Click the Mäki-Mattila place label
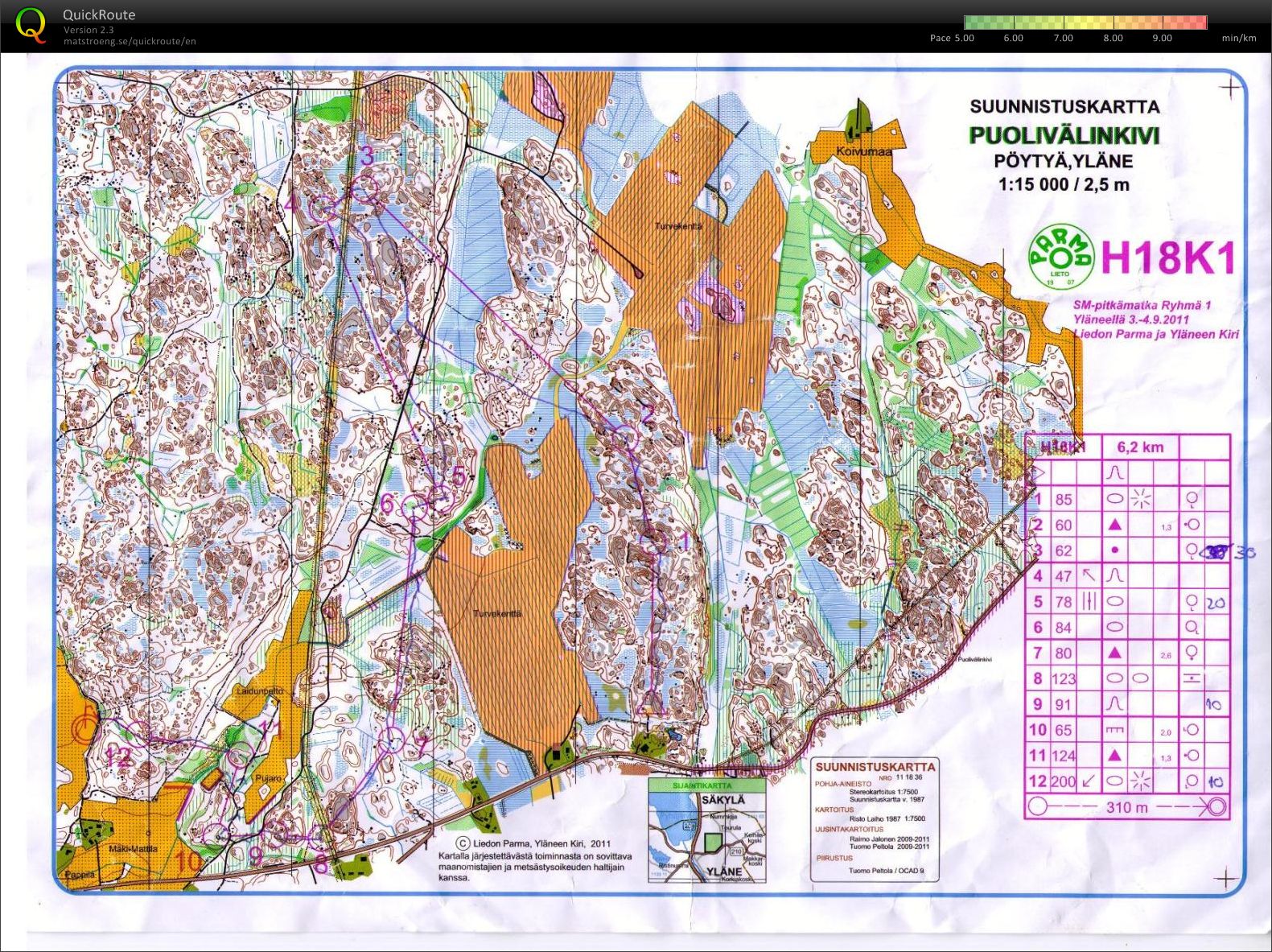The image size is (1272, 952). point(134,848)
